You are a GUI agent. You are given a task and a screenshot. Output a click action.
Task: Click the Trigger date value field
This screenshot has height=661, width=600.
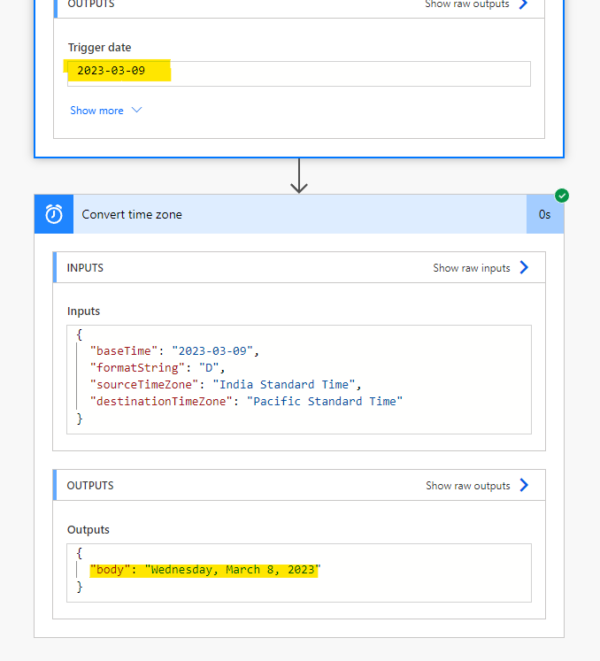(x=299, y=74)
